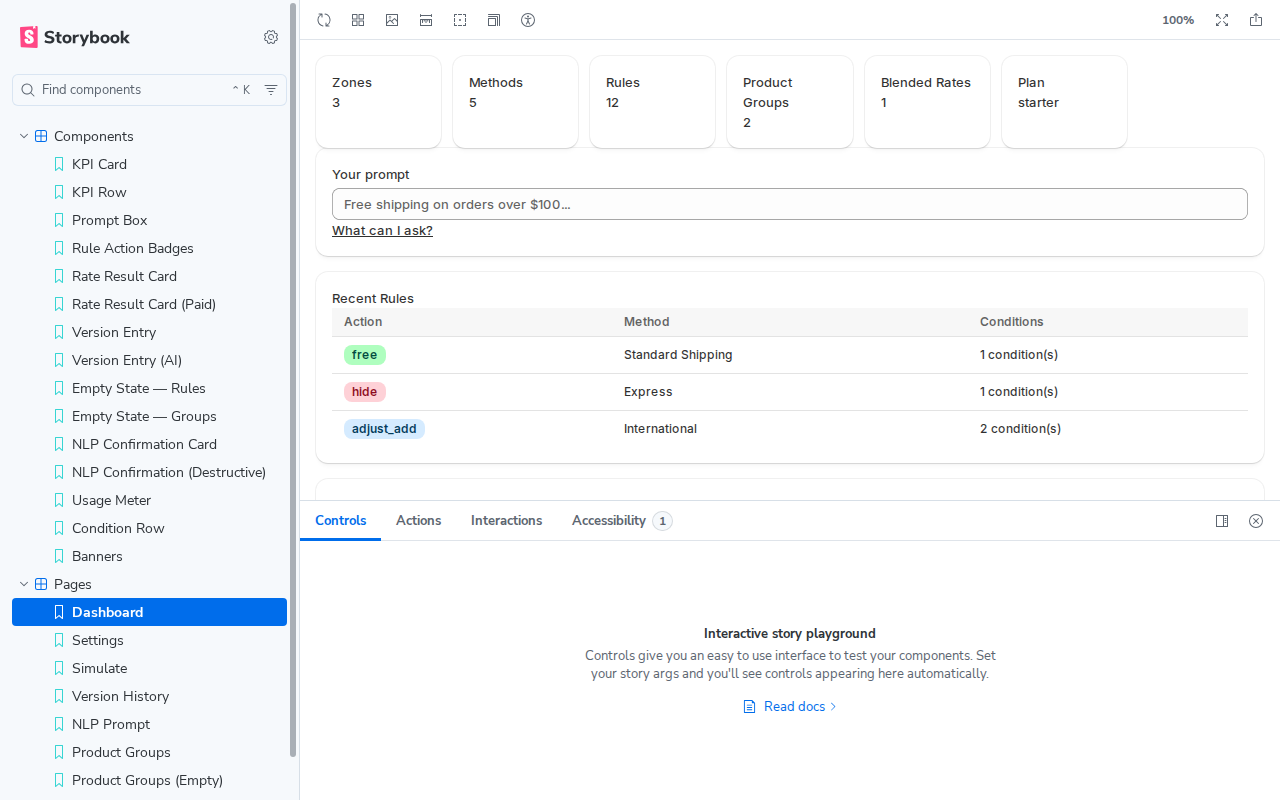Screen dimensions: 1280x800
Task: Open the Storybook settings gear
Action: pyautogui.click(x=271, y=37)
